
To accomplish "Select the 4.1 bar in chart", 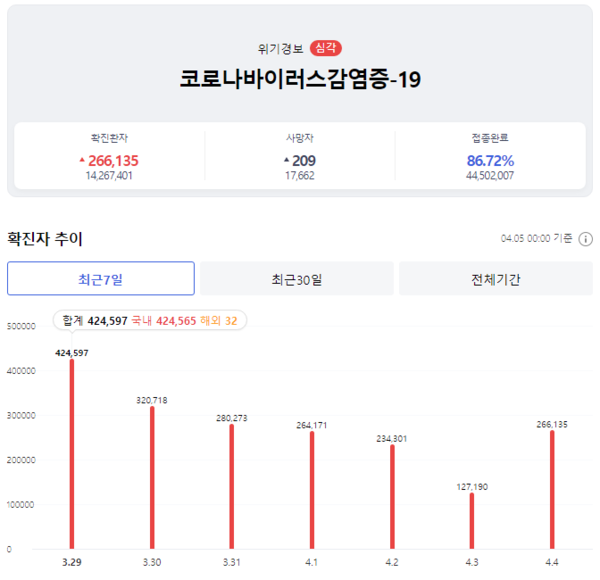I will click(x=312, y=490).
